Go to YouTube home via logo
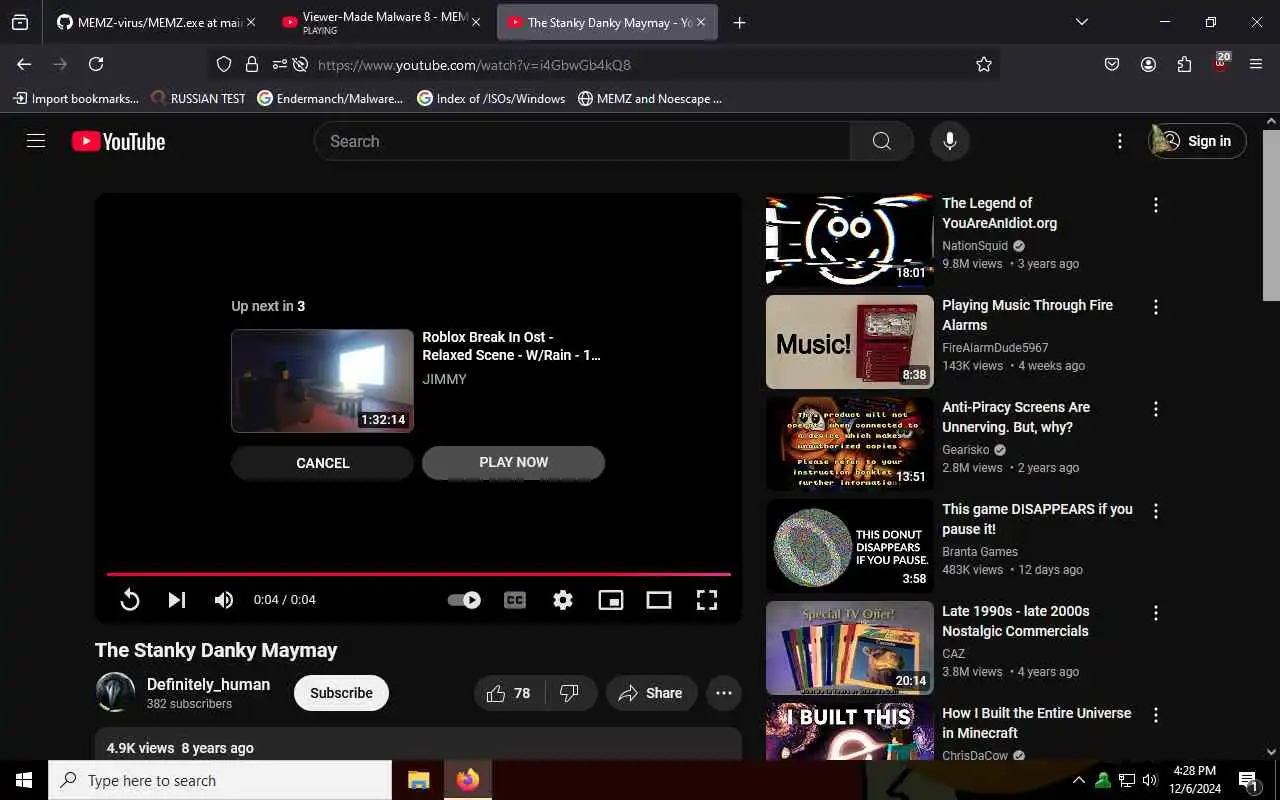 (118, 141)
